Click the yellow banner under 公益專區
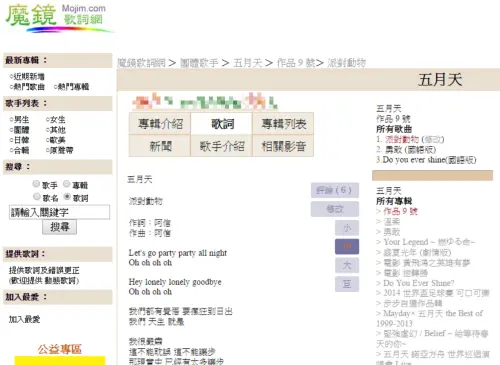500x365 pixels. 60,361
